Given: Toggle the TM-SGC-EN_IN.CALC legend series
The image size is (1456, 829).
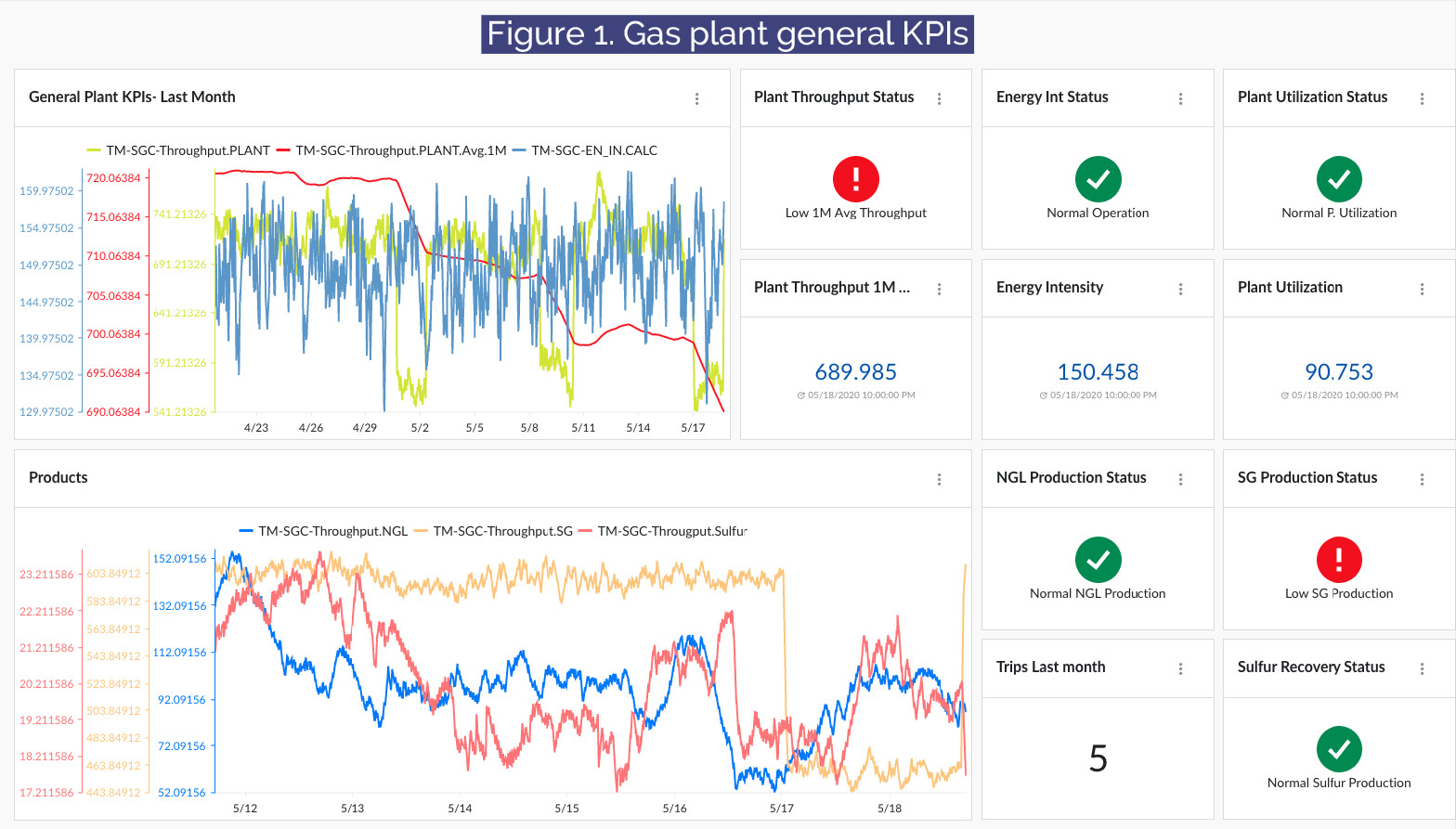Looking at the screenshot, I should click(593, 150).
